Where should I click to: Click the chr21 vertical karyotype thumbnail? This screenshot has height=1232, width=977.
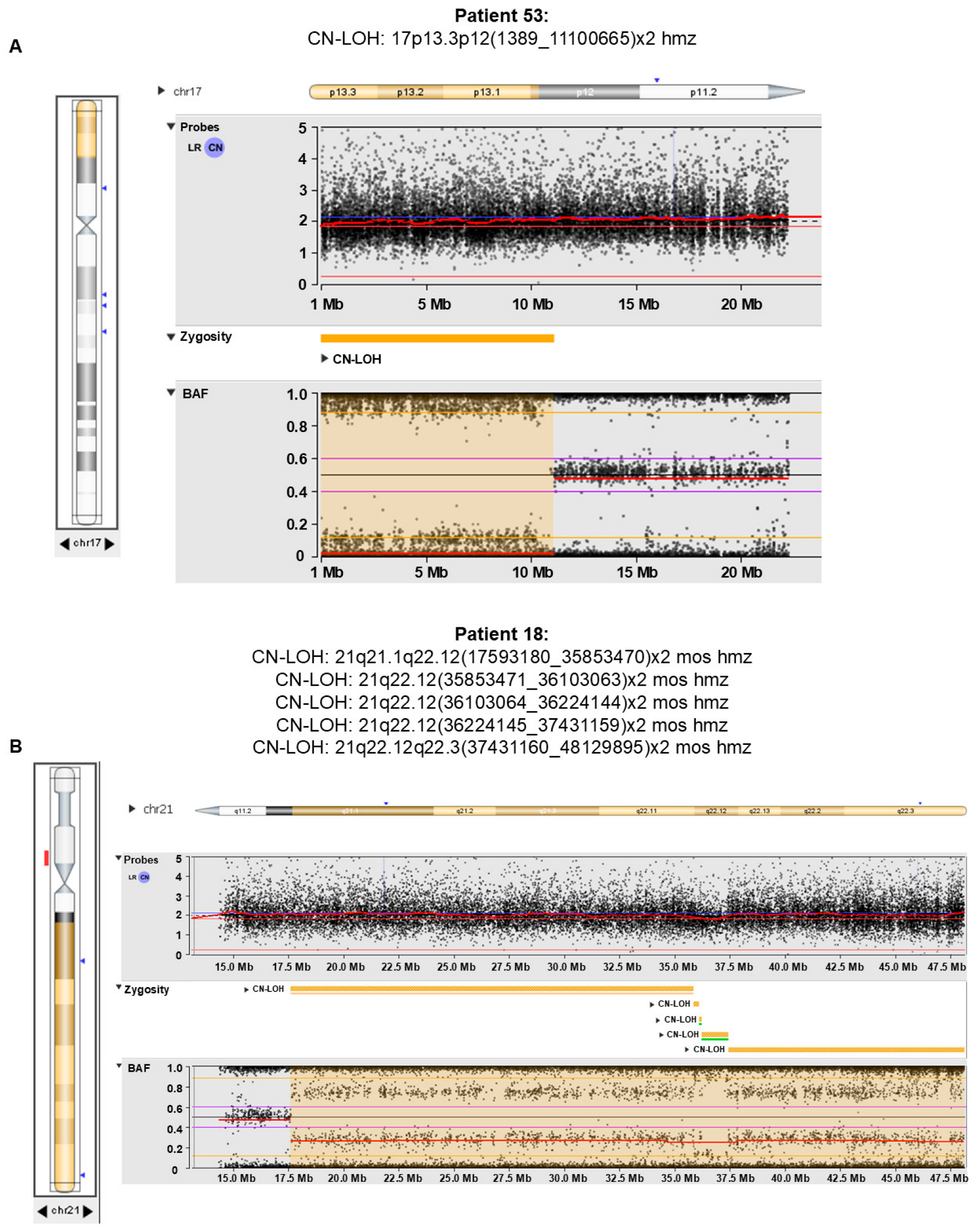65,979
